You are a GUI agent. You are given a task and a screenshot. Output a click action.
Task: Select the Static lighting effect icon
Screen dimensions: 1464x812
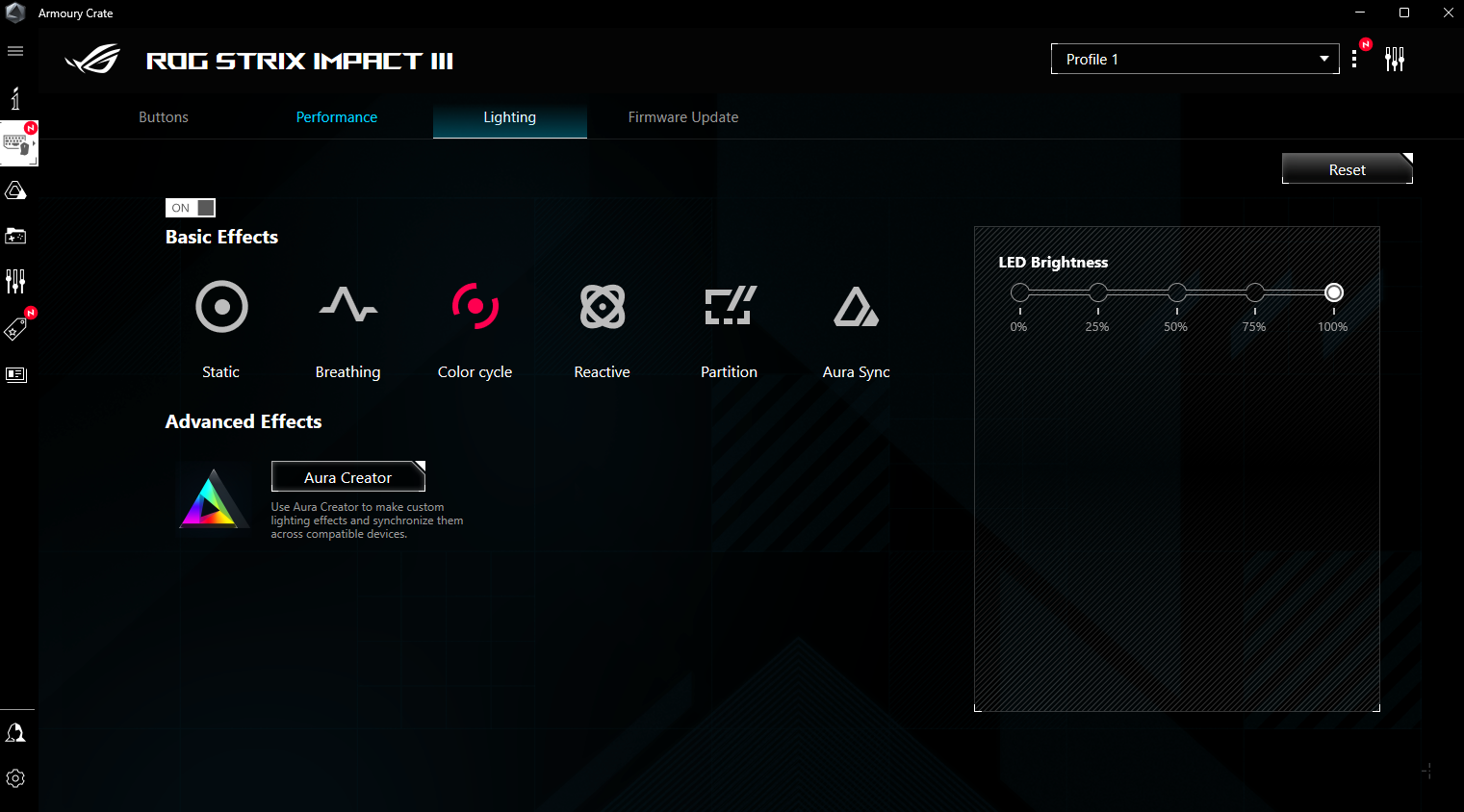pyautogui.click(x=221, y=307)
